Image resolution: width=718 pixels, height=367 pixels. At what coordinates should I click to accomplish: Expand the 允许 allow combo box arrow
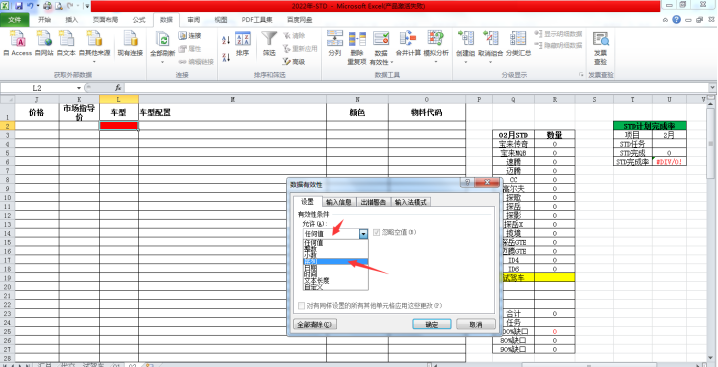(x=363, y=234)
